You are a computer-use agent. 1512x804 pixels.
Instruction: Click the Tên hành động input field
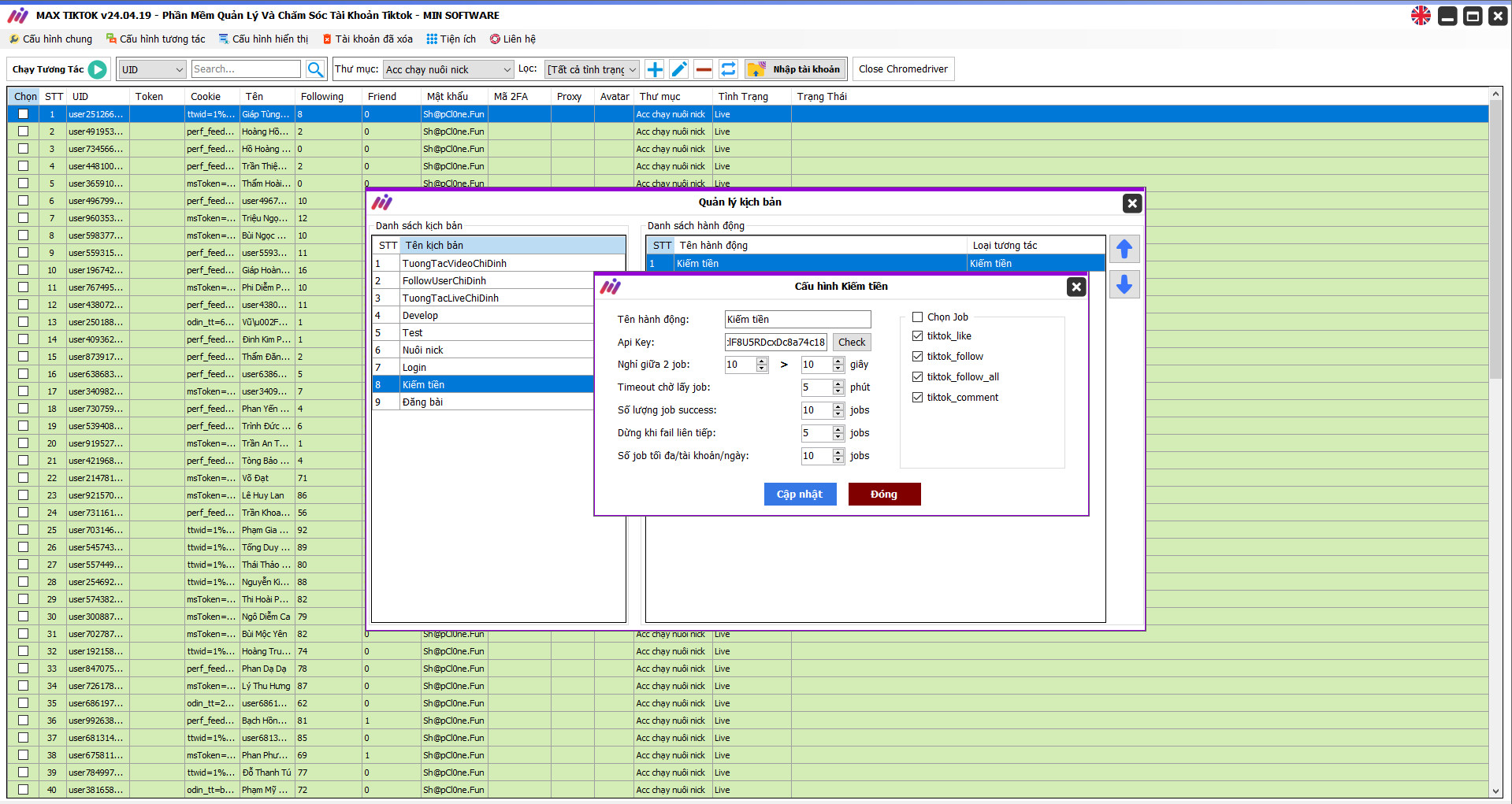pyautogui.click(x=797, y=320)
